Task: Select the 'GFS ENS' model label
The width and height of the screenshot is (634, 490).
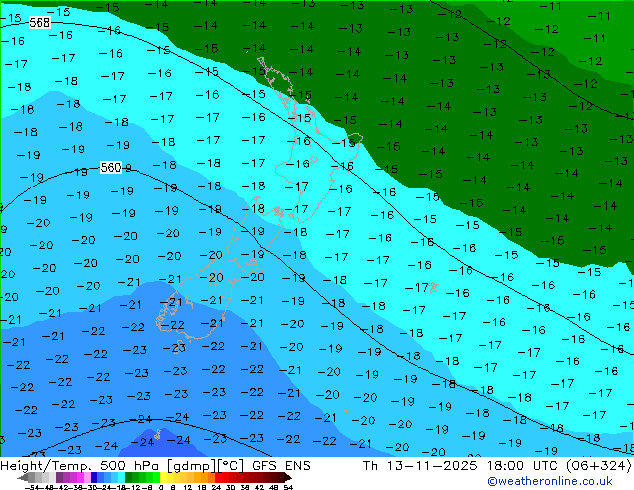Action: (281, 466)
